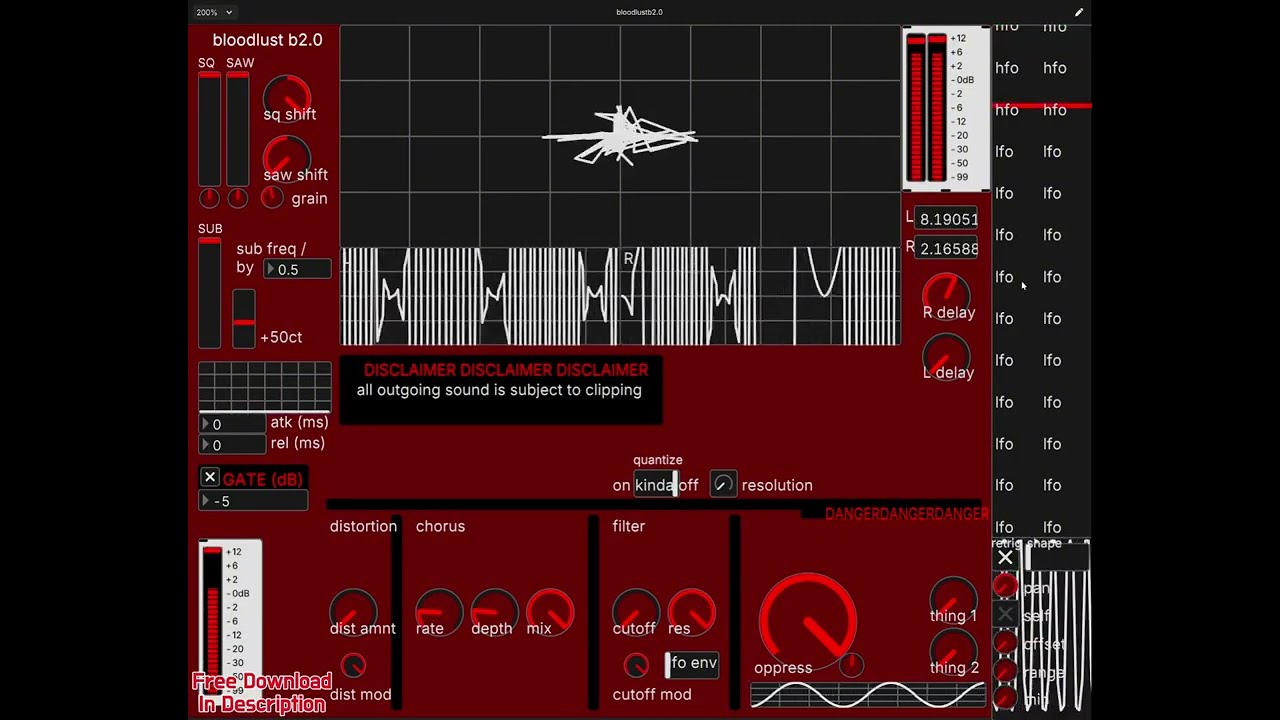Click the sine wave display under oppress
1280x720 pixels.
click(x=868, y=695)
